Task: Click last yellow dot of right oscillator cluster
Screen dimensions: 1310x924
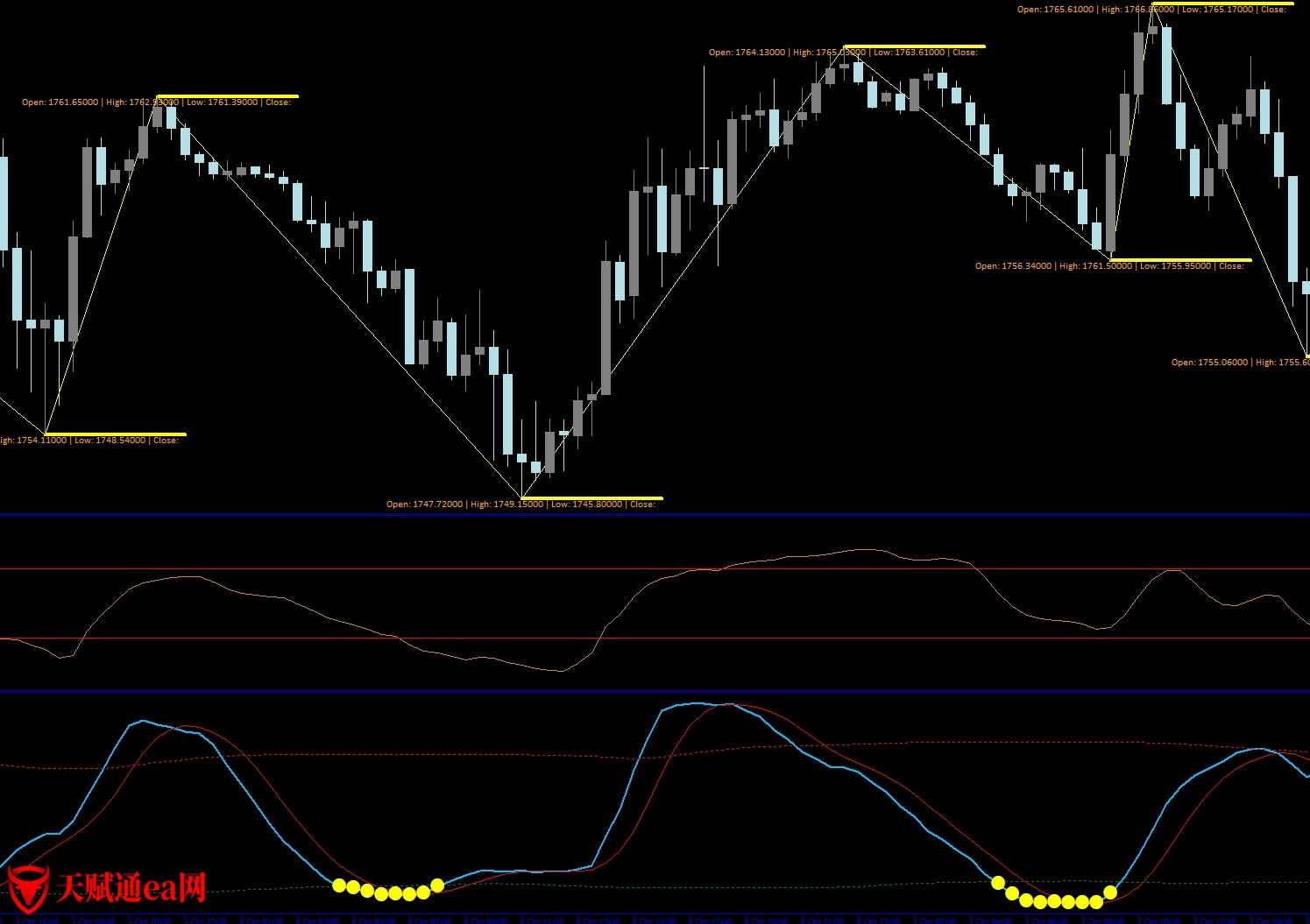Action: click(1110, 892)
